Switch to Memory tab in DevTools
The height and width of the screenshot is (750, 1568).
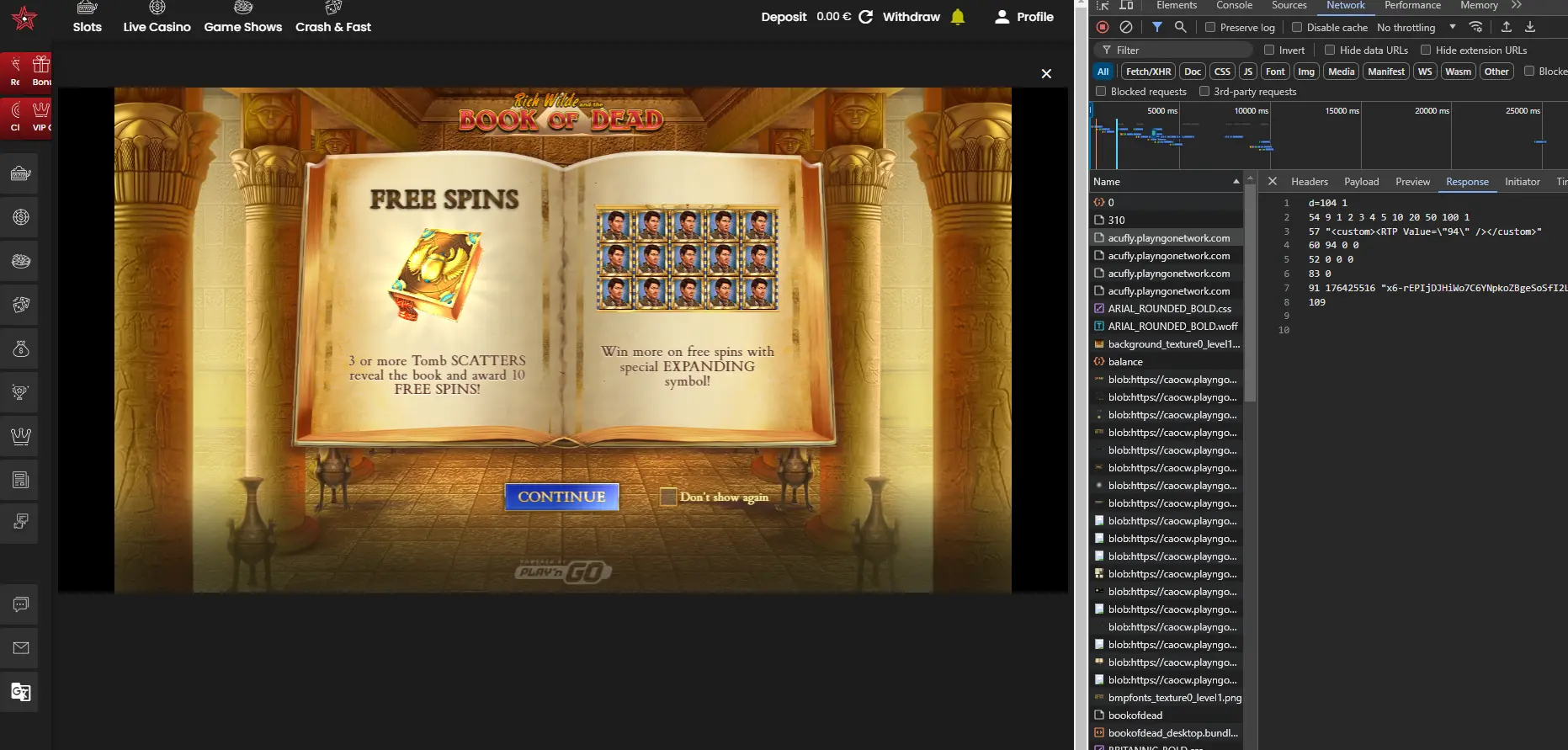click(1479, 5)
